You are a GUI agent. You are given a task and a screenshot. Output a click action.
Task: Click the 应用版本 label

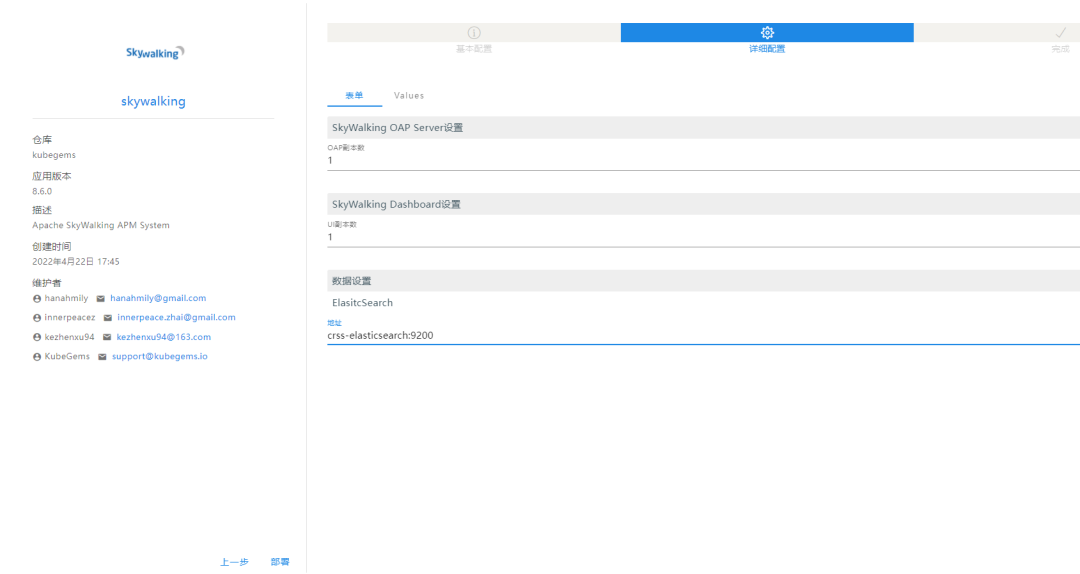[x=52, y=176]
